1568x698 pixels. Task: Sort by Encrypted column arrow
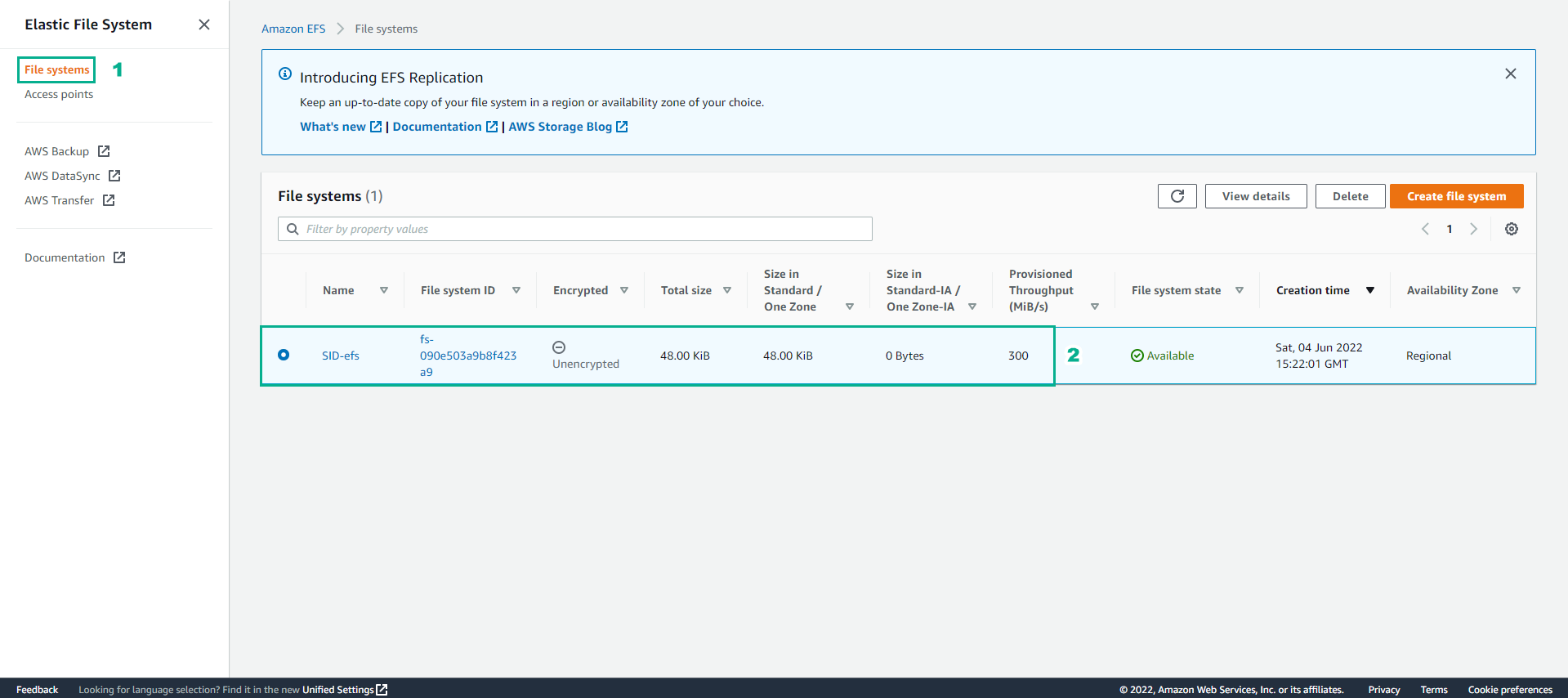(624, 290)
